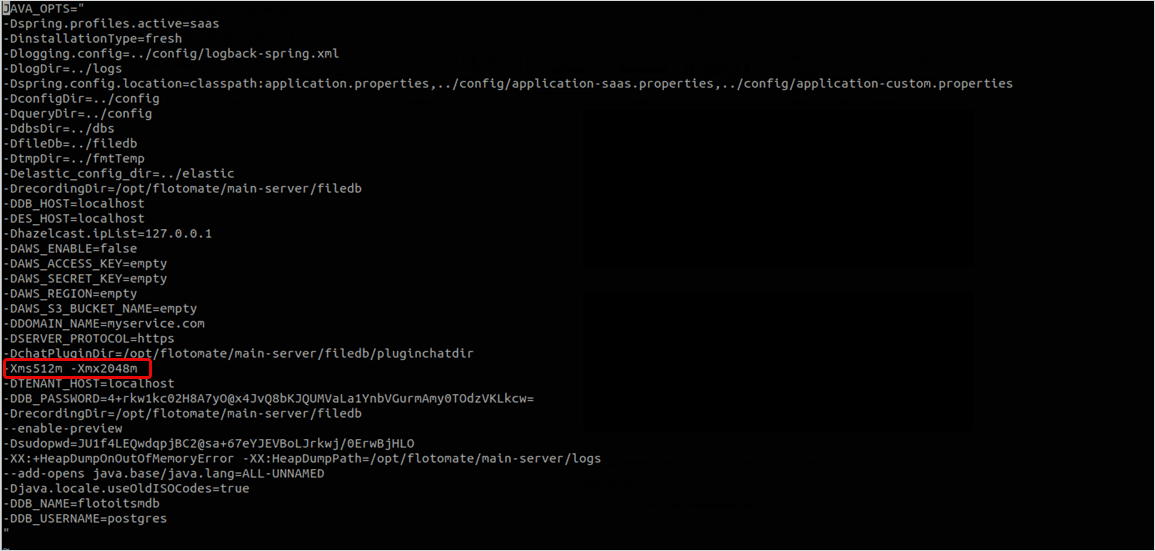This screenshot has height=551, width=1155.
Task: Click the -Dspring.profiles.active=saas line
Action: click(111, 23)
